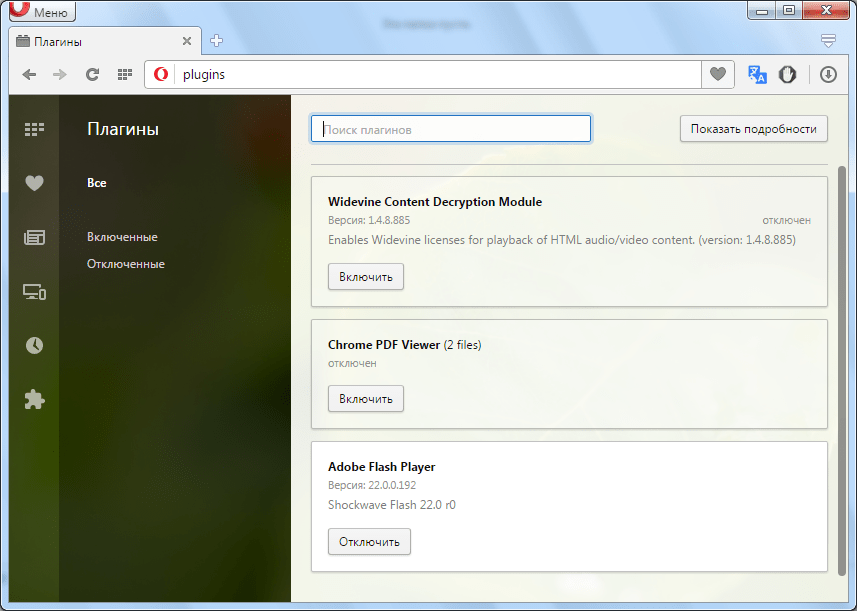
Task: Open synced tabs sidebar devices icon
Action: coord(35,292)
